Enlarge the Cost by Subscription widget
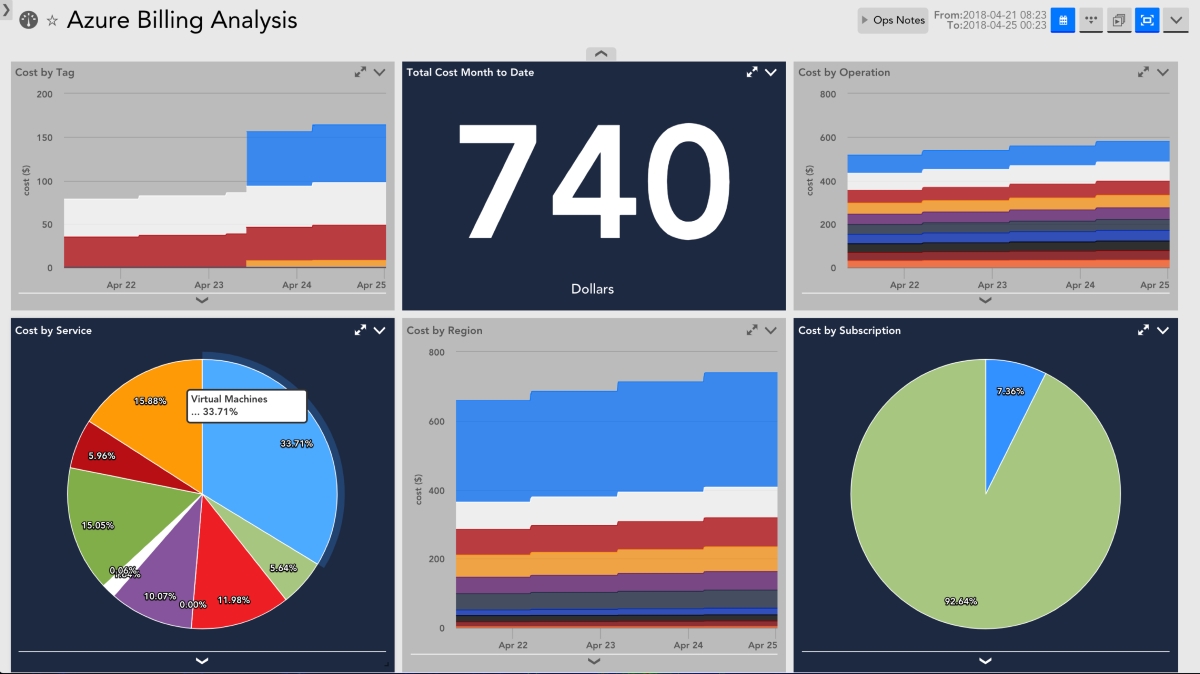Screen dimensions: 1200x674 tap(1143, 330)
